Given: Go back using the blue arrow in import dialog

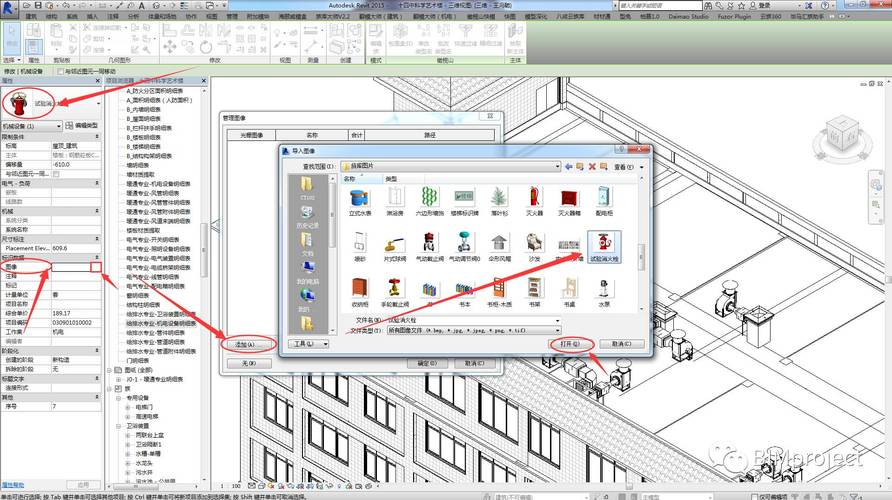Looking at the screenshot, I should 568,166.
